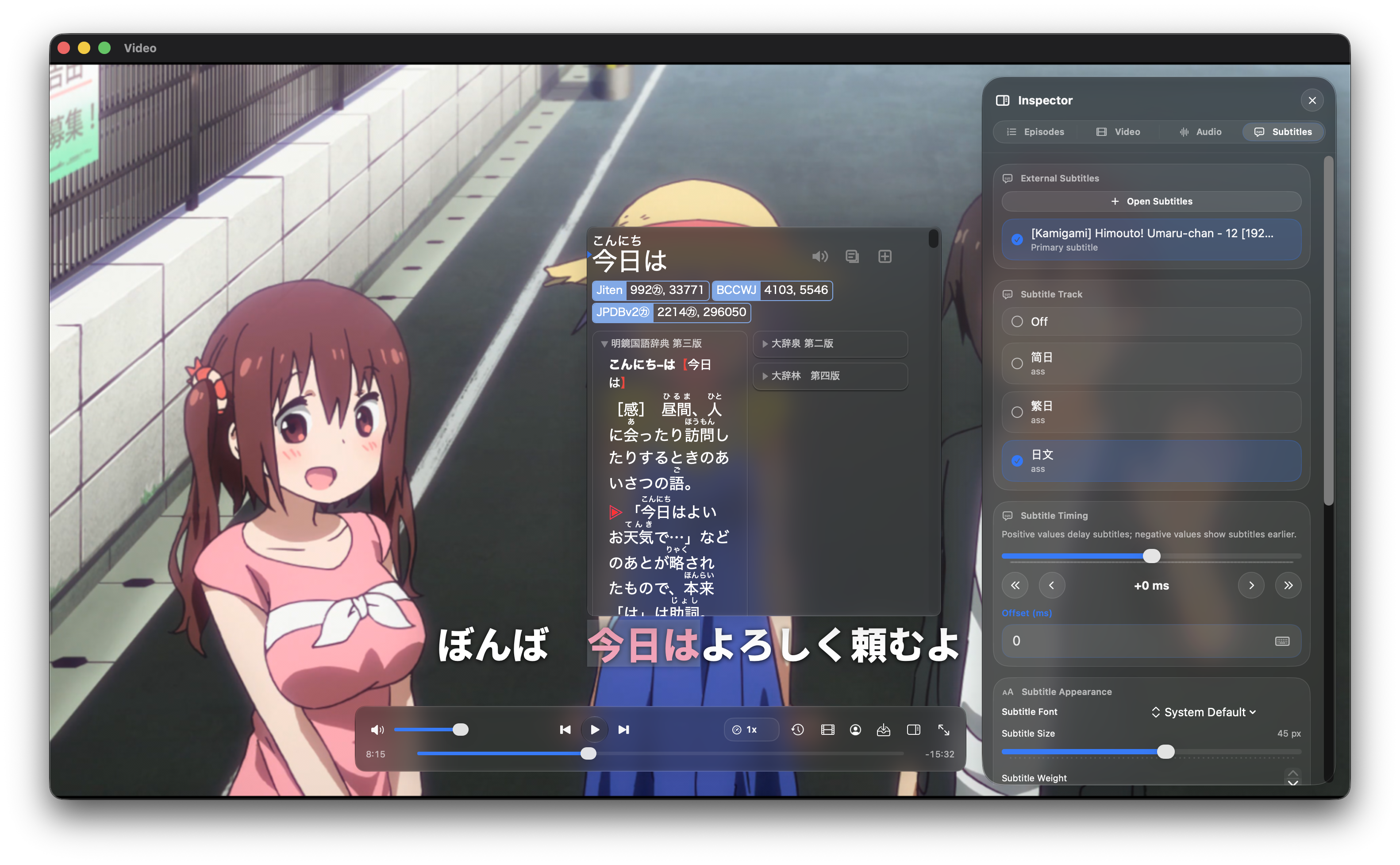Play the video
1400x865 pixels.
pyautogui.click(x=595, y=730)
